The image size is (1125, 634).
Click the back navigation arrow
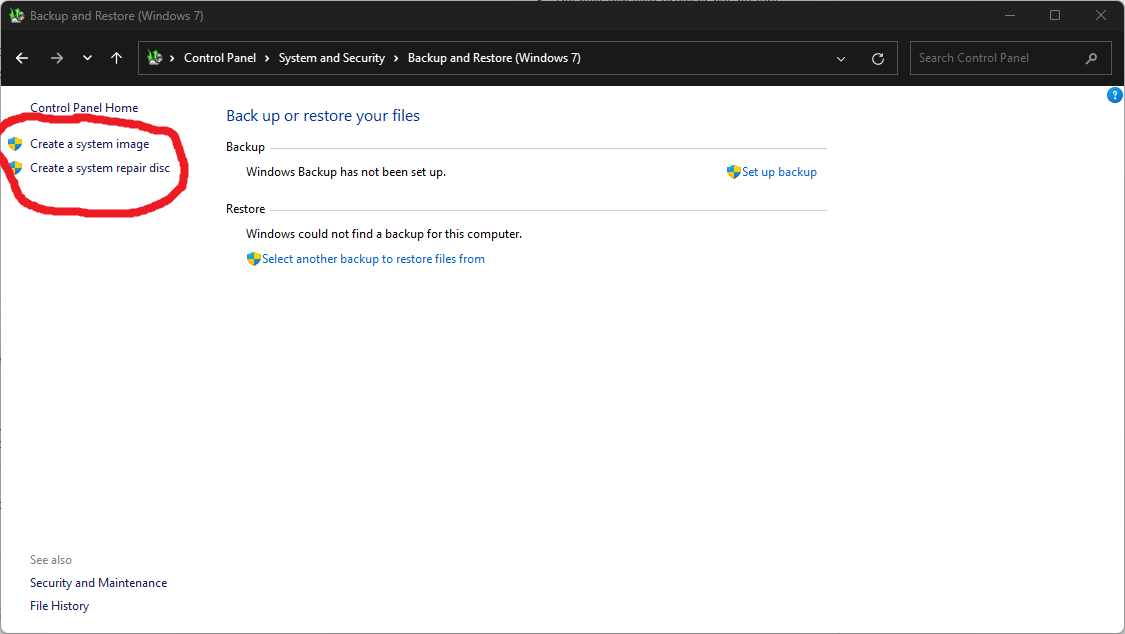point(22,58)
